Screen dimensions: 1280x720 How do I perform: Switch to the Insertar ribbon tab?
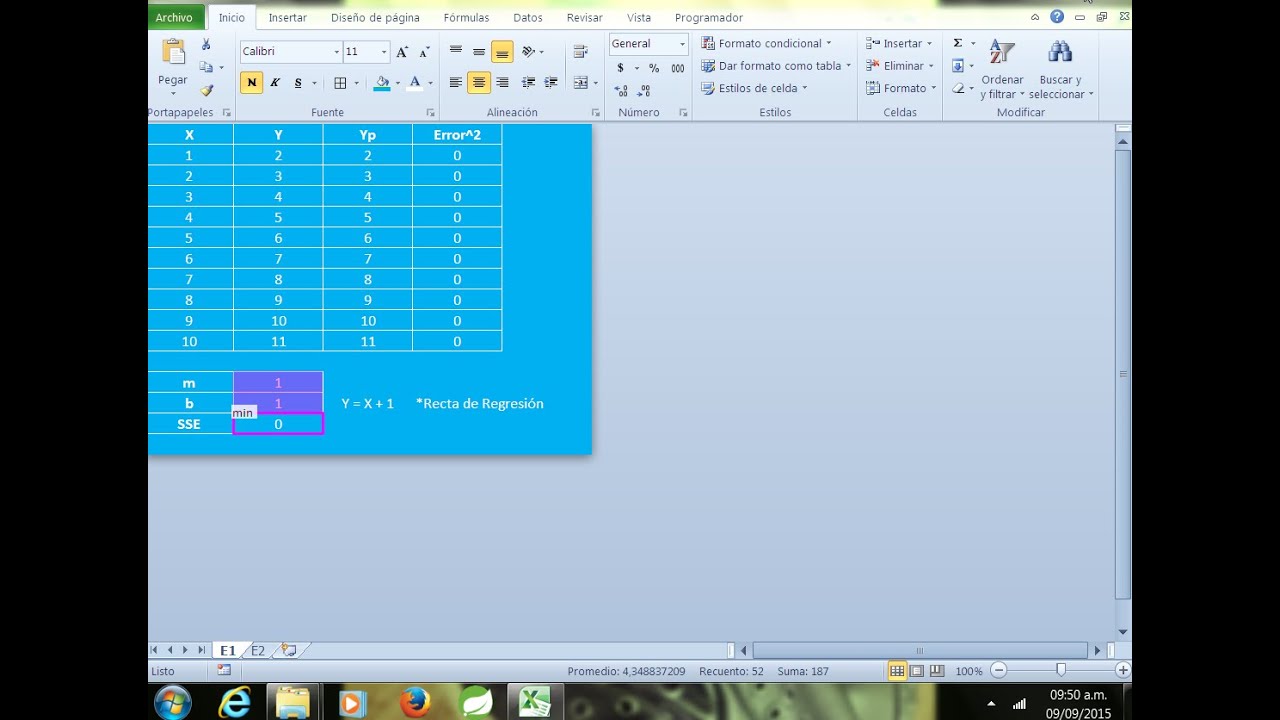tap(288, 18)
